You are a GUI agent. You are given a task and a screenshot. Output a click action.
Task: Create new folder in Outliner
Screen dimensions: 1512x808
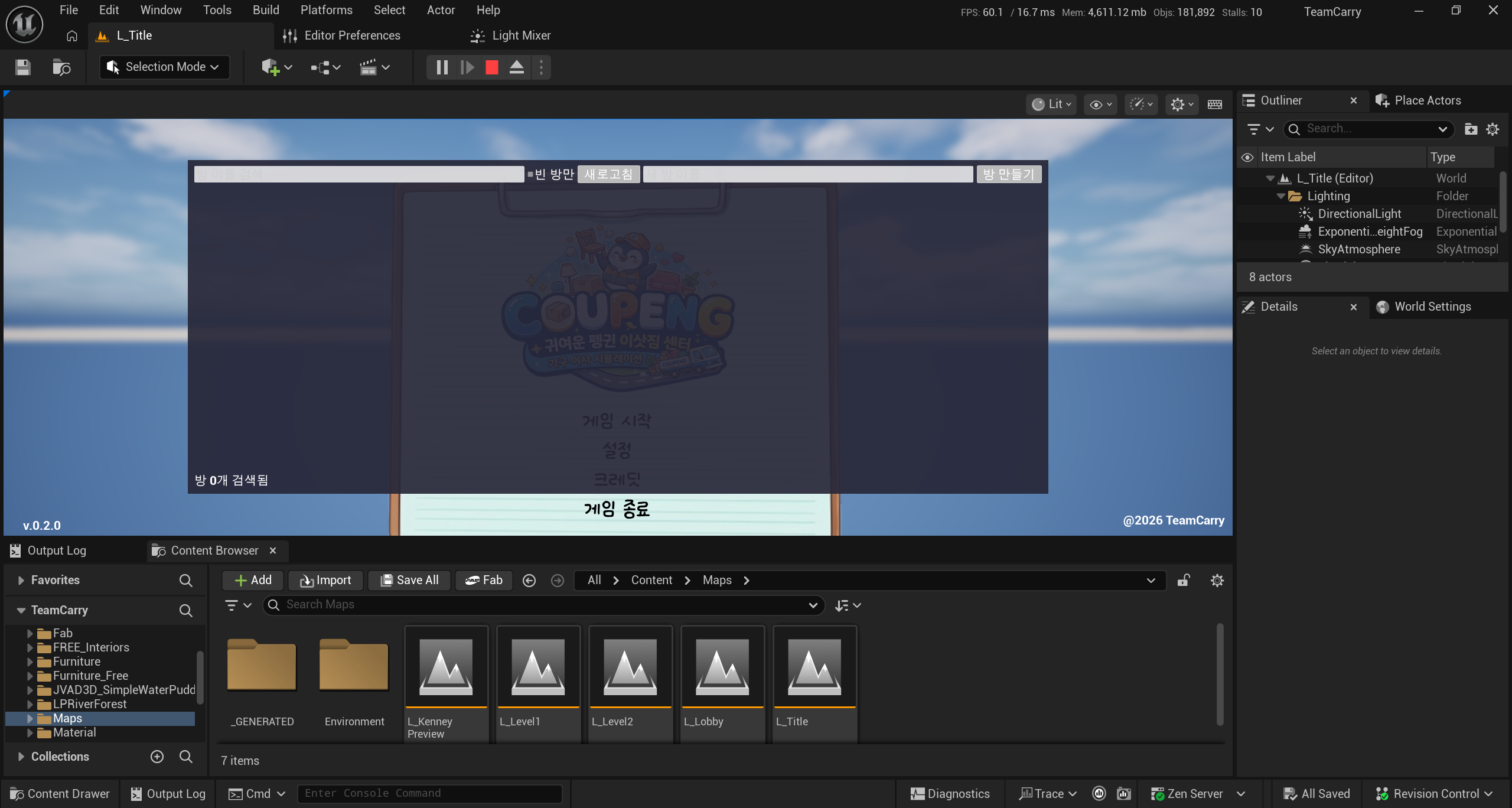[x=1471, y=129]
